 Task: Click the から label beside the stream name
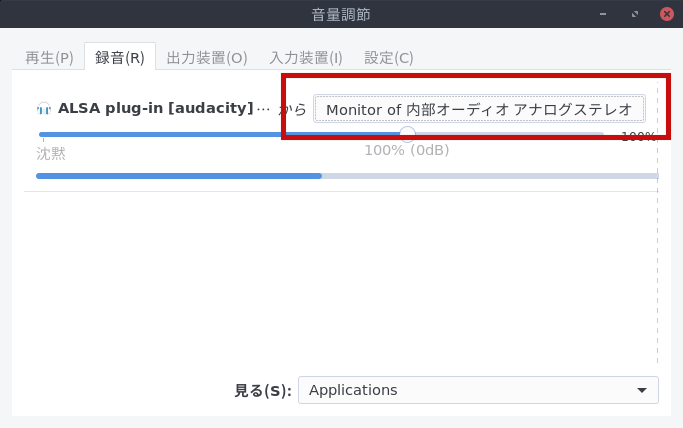pyautogui.click(x=292, y=108)
